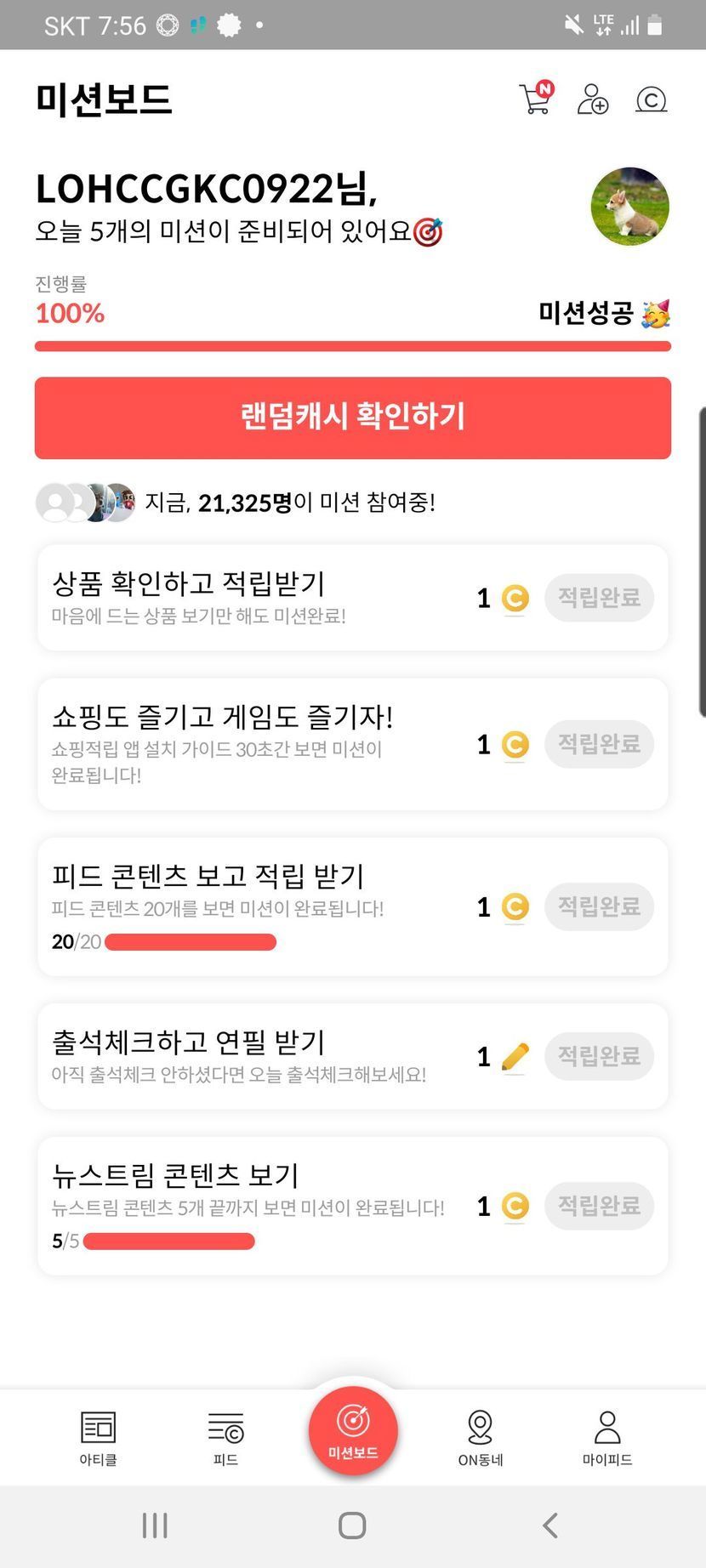
Task: Open the 아티클 tab
Action: 98,1438
